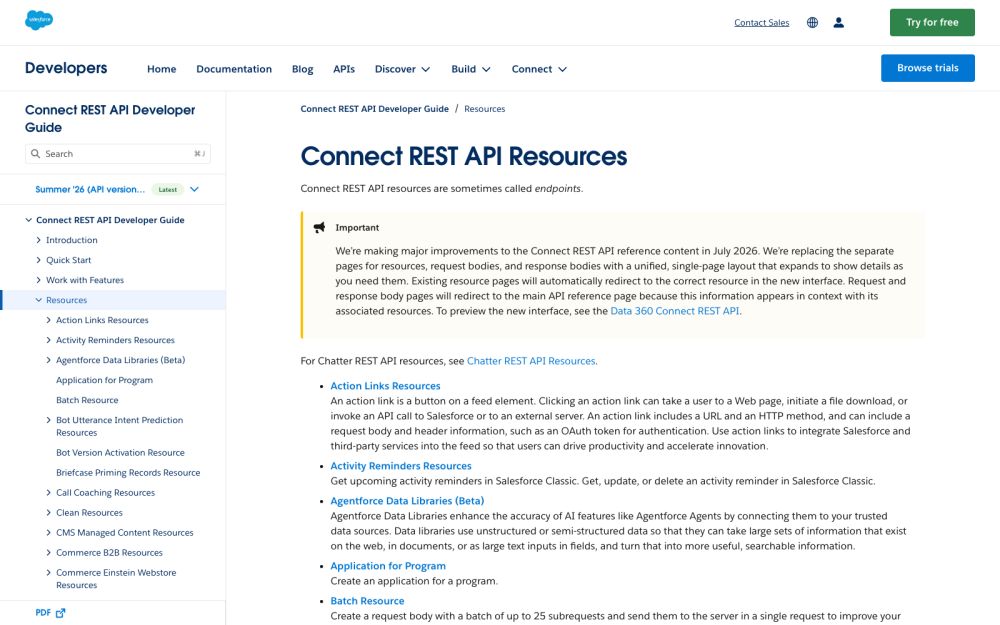Expand Clean Resources in sidebar
This screenshot has height=625, width=1000.
pos(48,513)
